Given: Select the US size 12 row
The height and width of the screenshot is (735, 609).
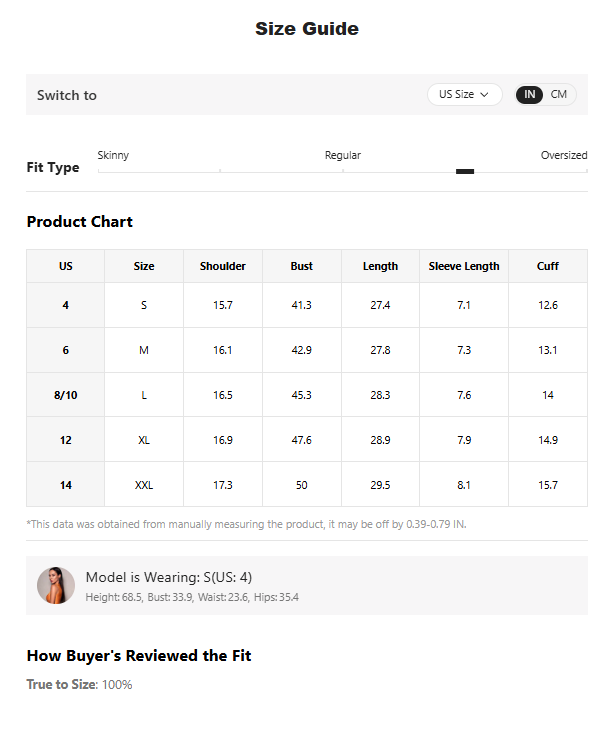Looking at the screenshot, I should pyautogui.click(x=307, y=440).
